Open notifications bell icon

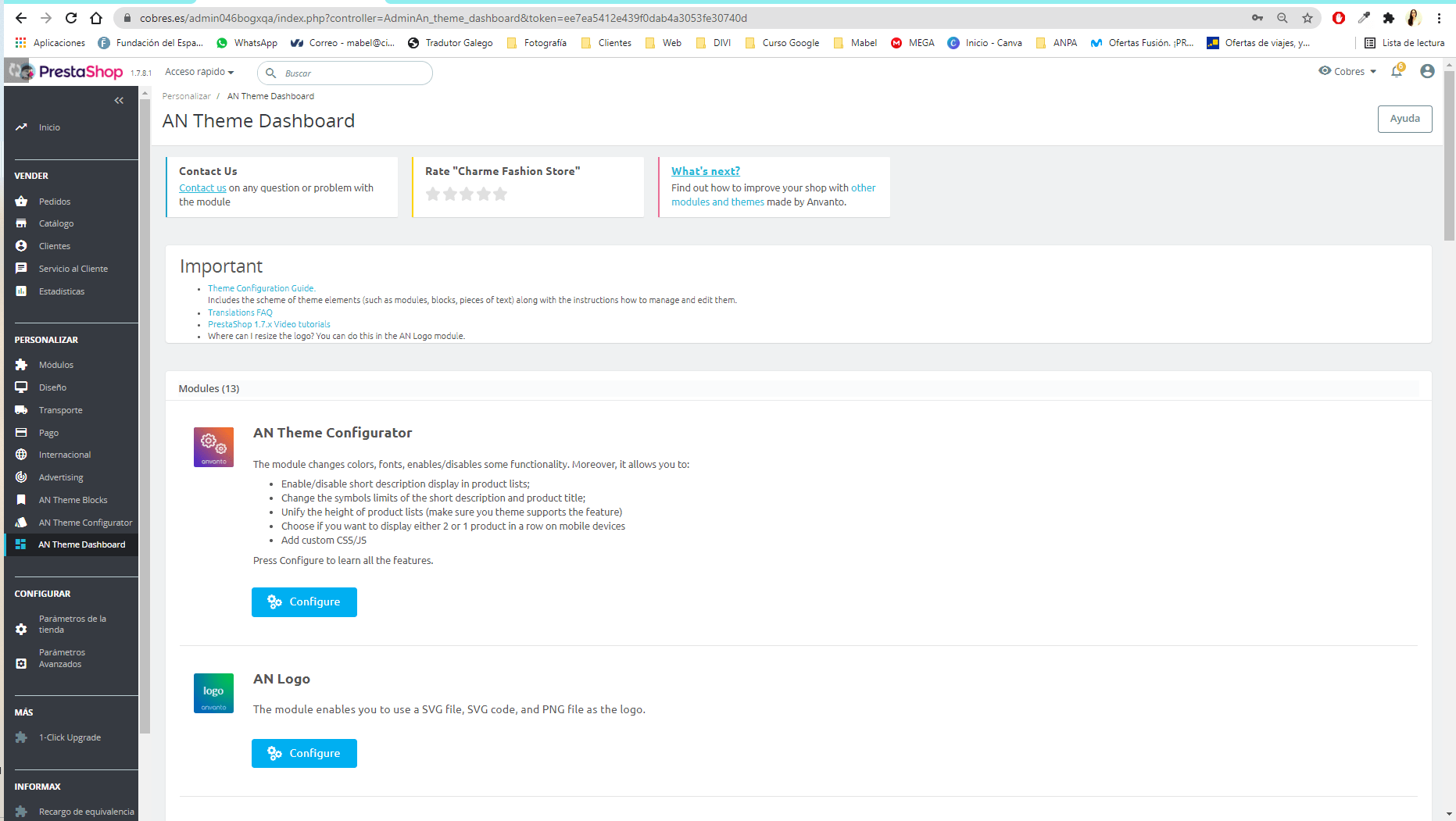(1397, 71)
